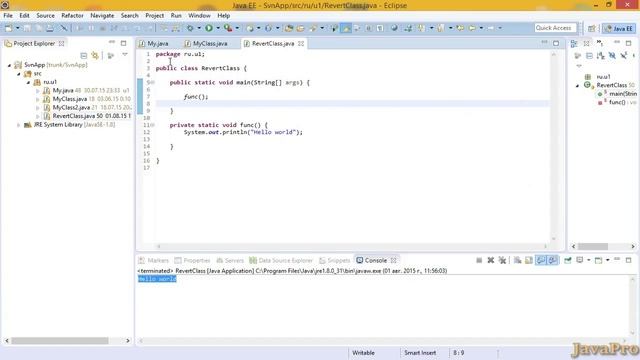Click the Quick Access search field

click(555, 28)
